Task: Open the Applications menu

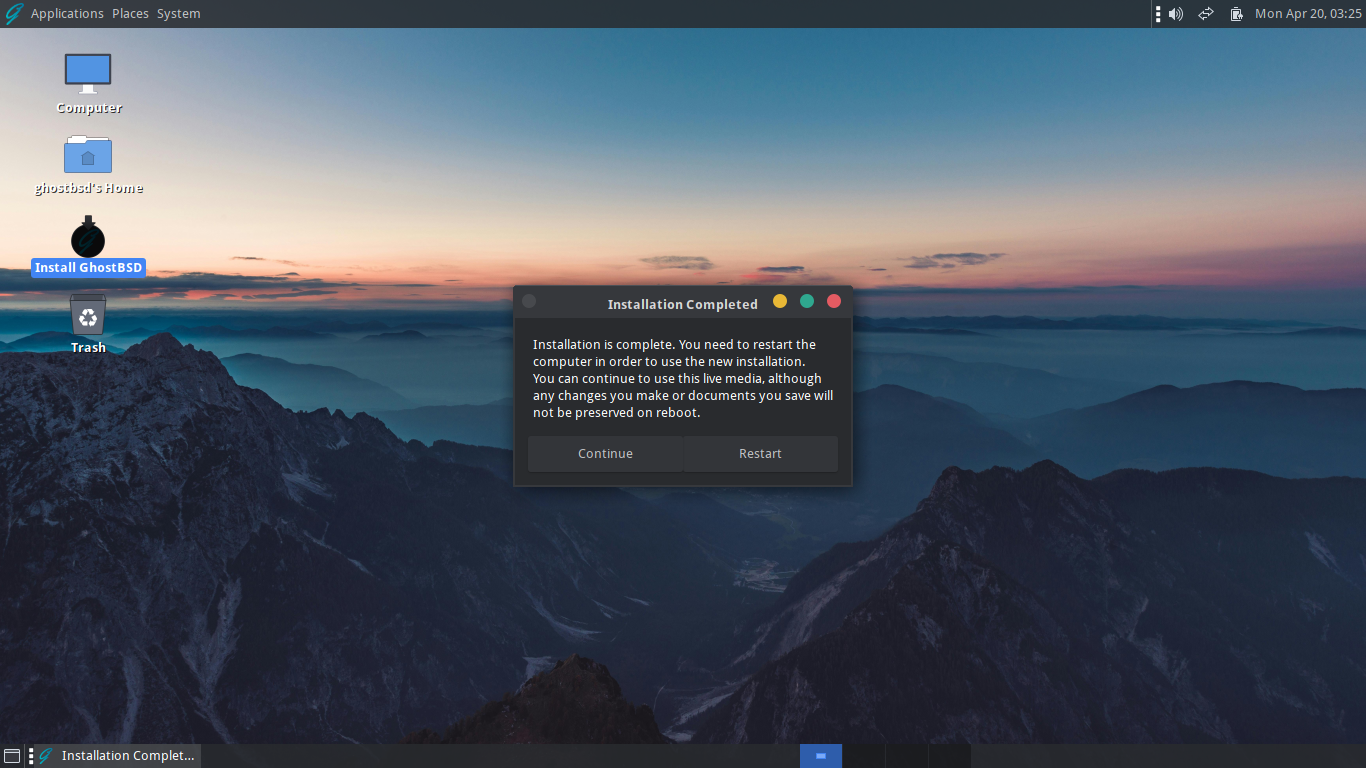Action: pos(67,13)
